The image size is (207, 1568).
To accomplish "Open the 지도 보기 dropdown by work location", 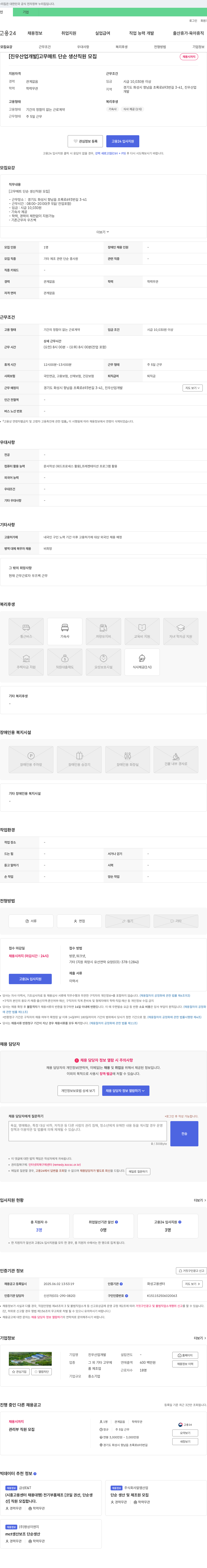I will [192, 388].
